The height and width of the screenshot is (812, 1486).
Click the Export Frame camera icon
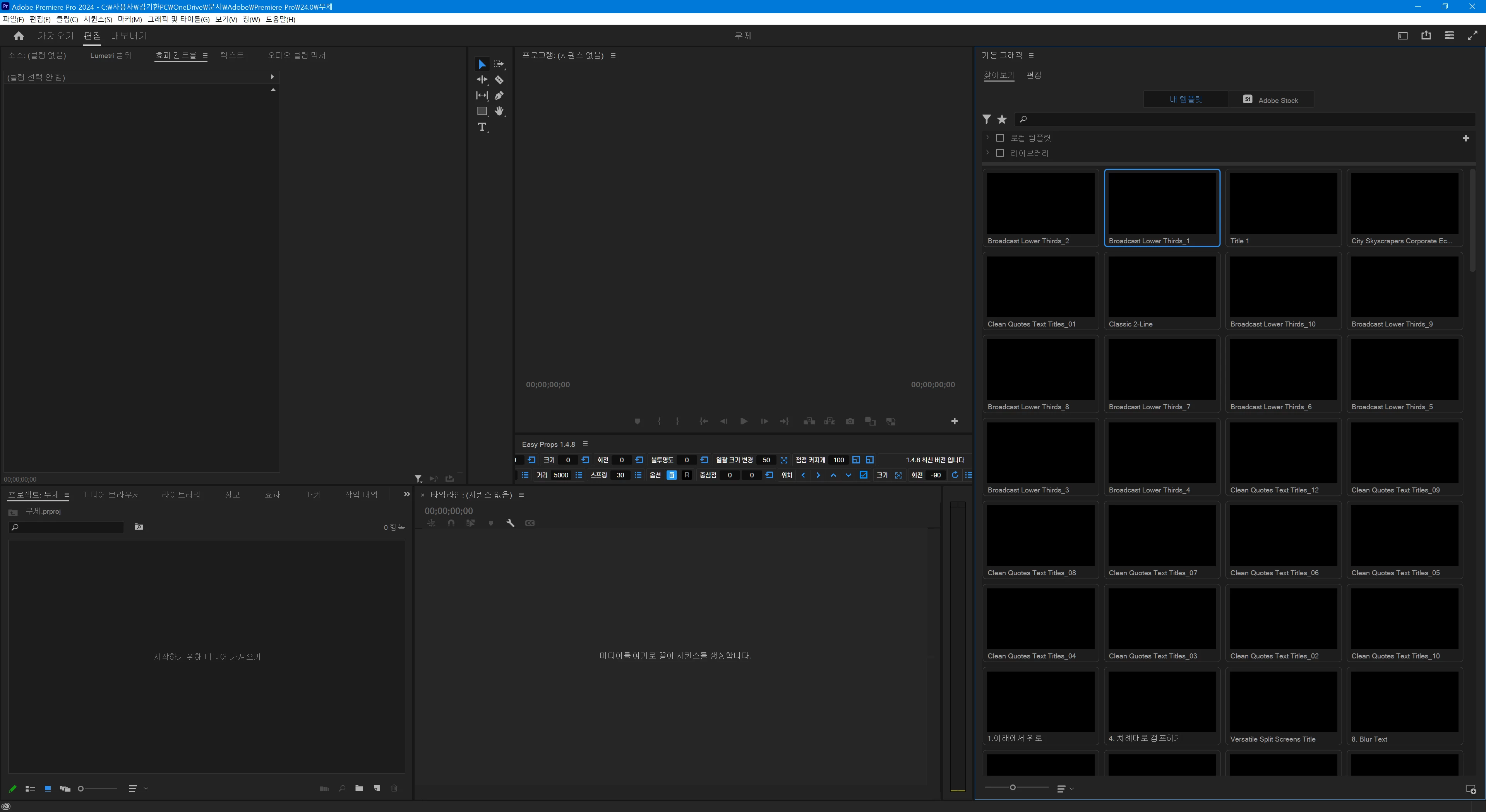click(x=850, y=422)
